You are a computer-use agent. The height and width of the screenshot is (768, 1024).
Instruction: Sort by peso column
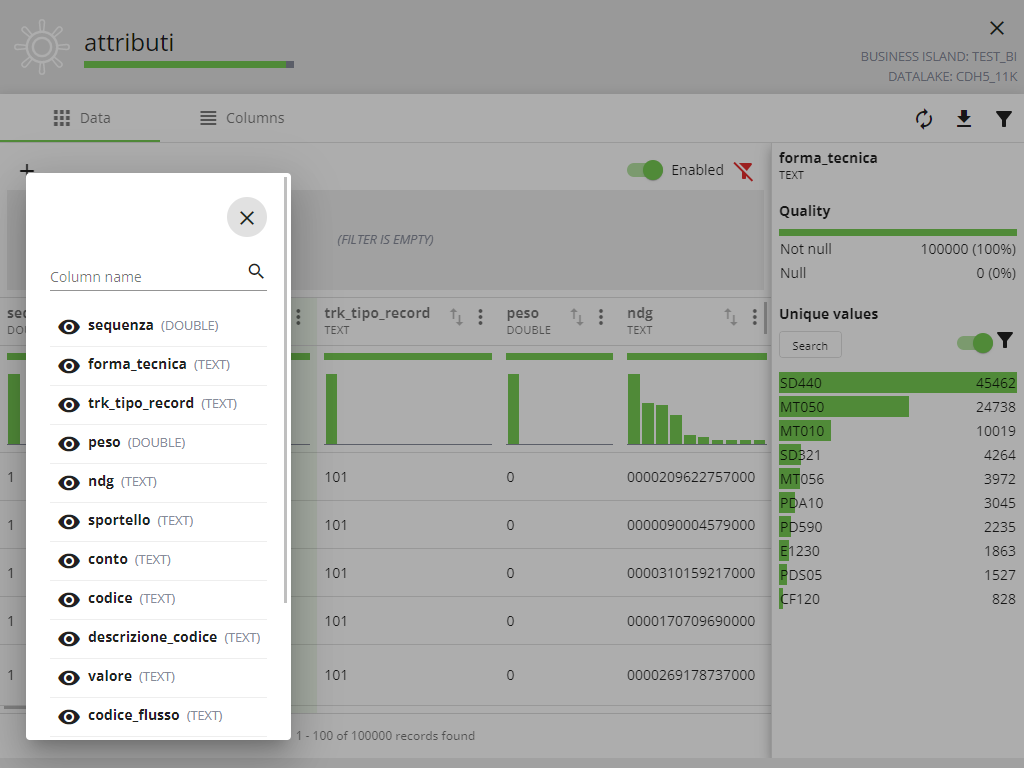point(576,317)
